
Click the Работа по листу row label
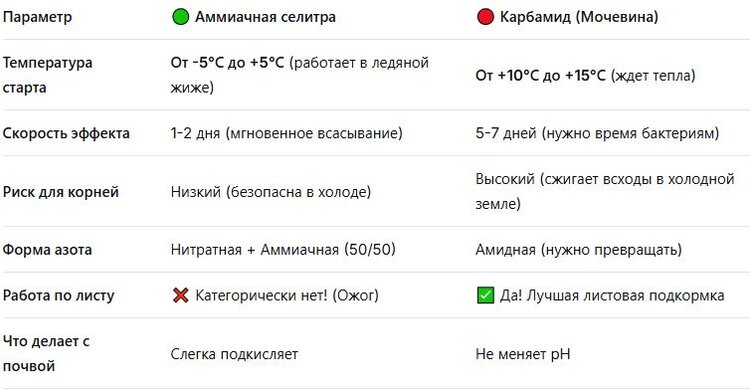(58, 295)
